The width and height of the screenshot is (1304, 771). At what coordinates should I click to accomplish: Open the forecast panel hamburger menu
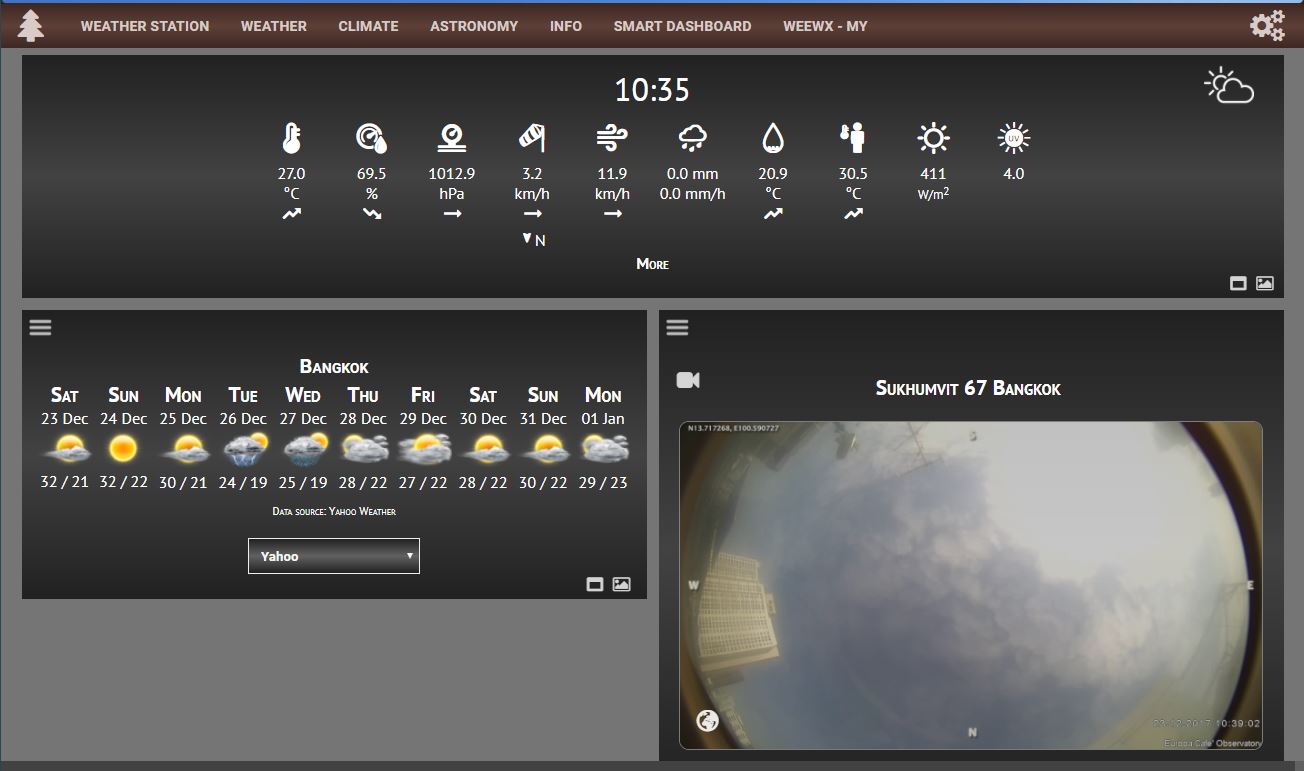point(40,327)
